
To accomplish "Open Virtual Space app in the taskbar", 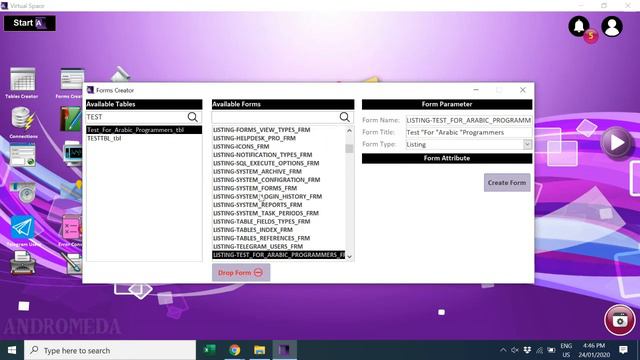I will point(284,350).
